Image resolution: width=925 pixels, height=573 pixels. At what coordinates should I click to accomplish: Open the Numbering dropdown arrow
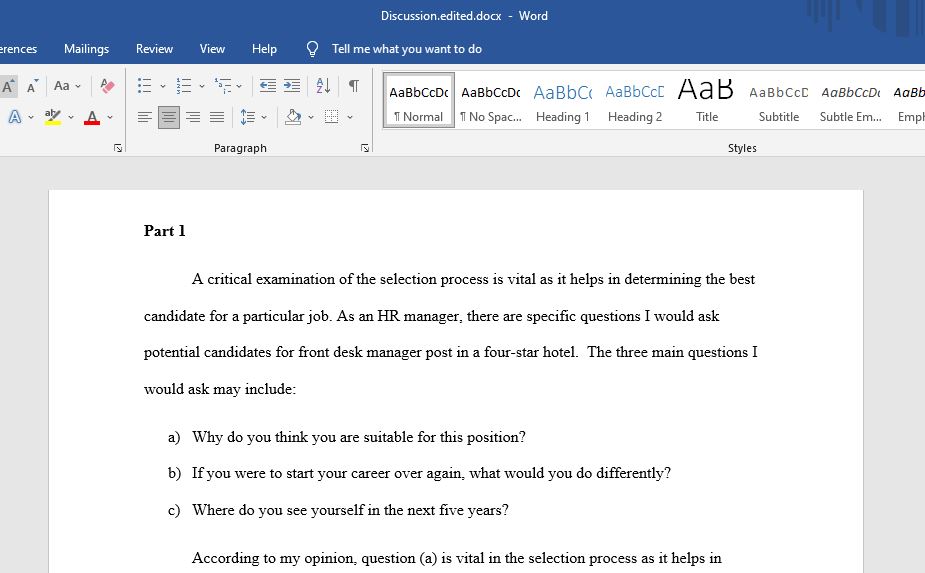click(x=202, y=86)
